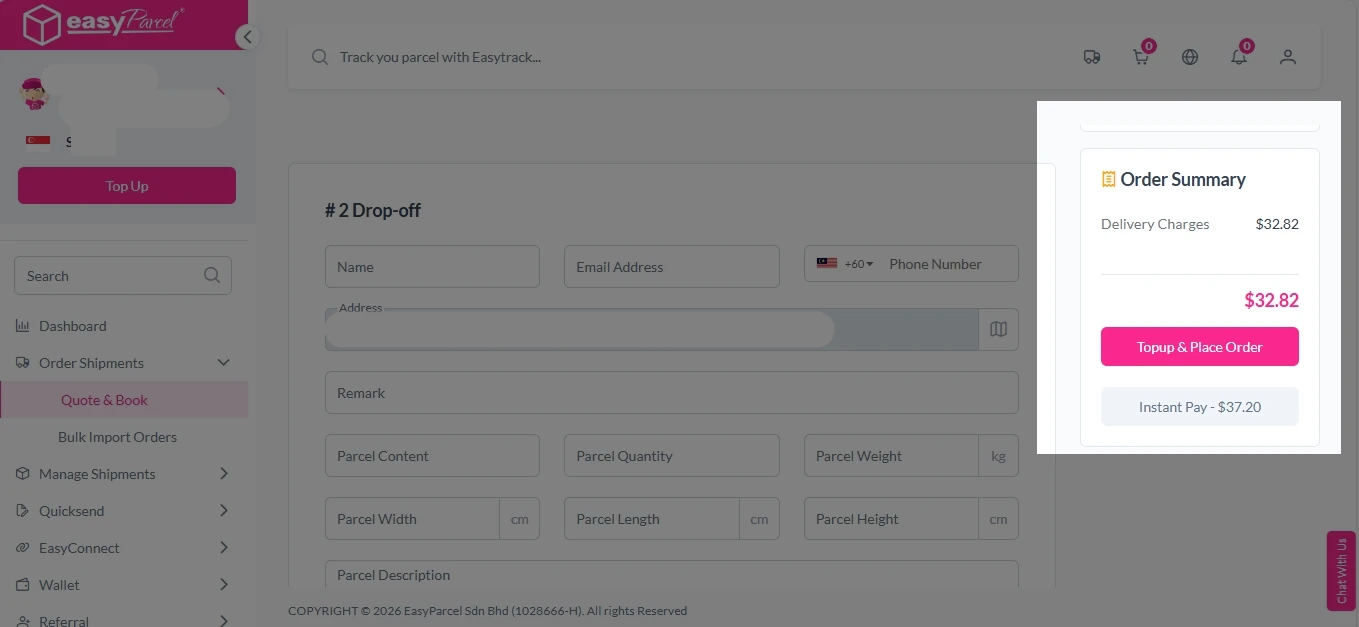This screenshot has height=627, width=1359.
Task: Click Topup & Place Order
Action: click(x=1199, y=346)
